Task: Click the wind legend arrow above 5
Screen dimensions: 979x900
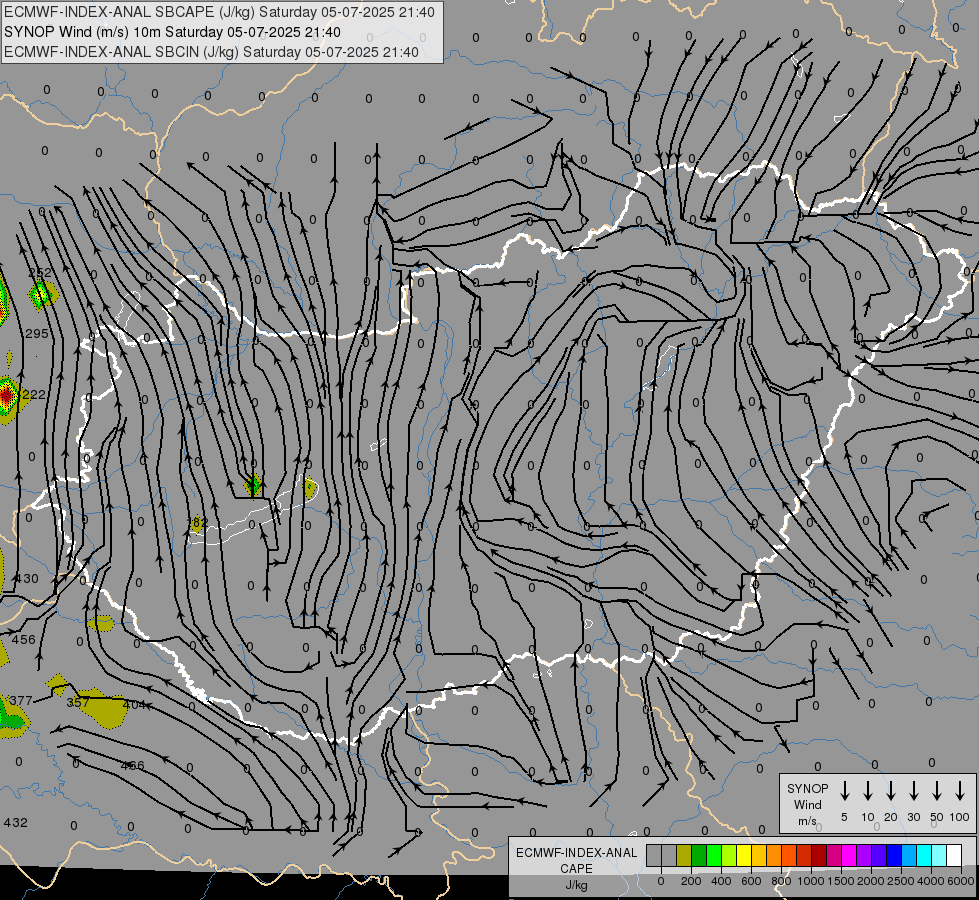Action: (x=844, y=791)
